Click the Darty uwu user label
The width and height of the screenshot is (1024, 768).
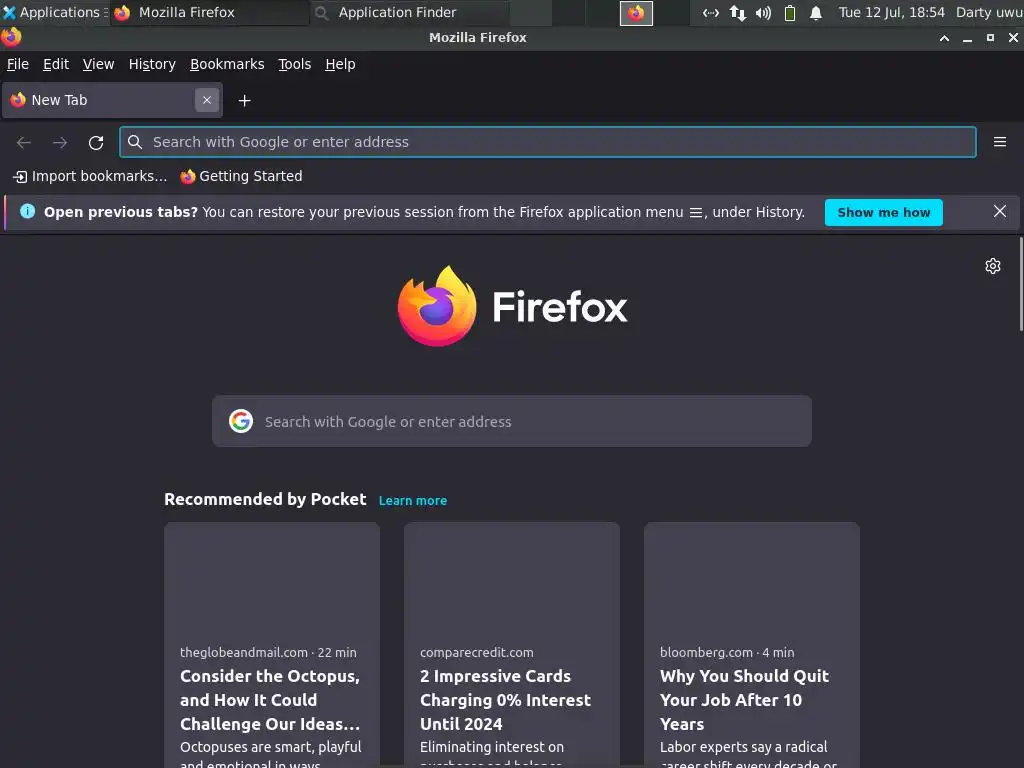pyautogui.click(x=989, y=12)
